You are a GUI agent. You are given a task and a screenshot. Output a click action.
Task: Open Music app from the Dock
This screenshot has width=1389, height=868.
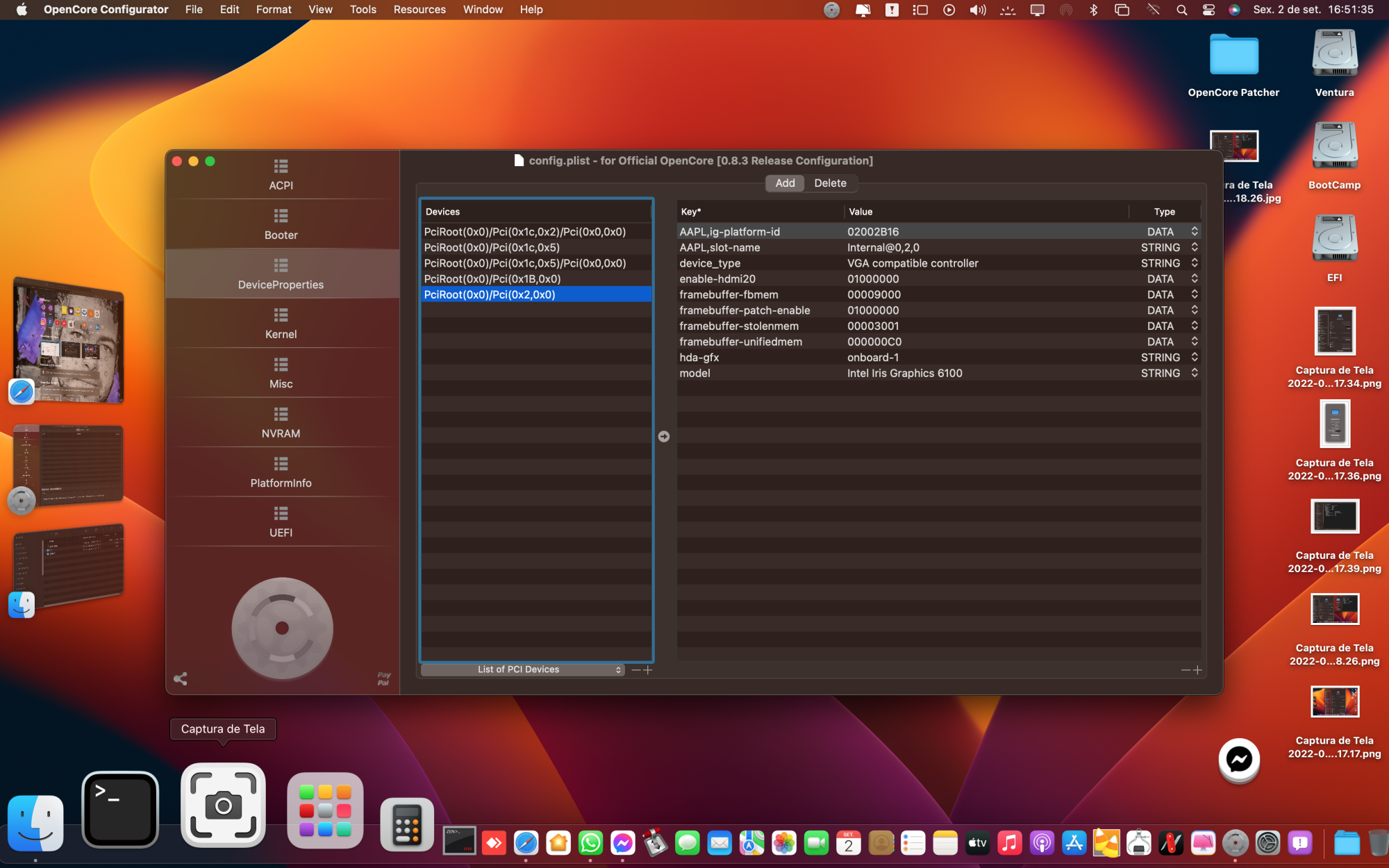[1009, 843]
